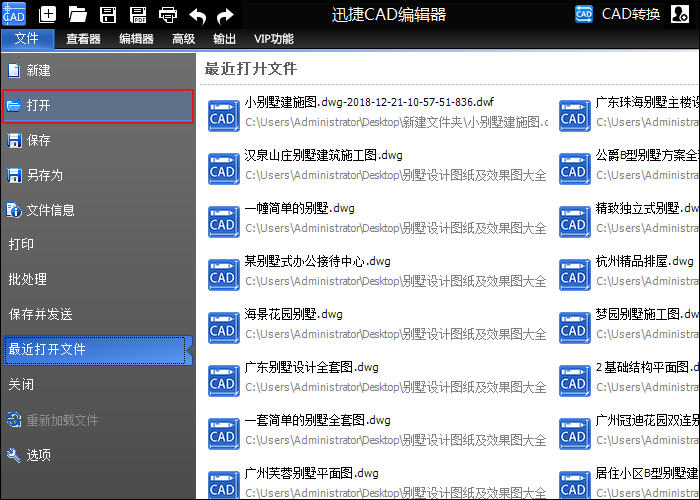
Task: Select 打开 in the file menu
Action: pyautogui.click(x=97, y=106)
